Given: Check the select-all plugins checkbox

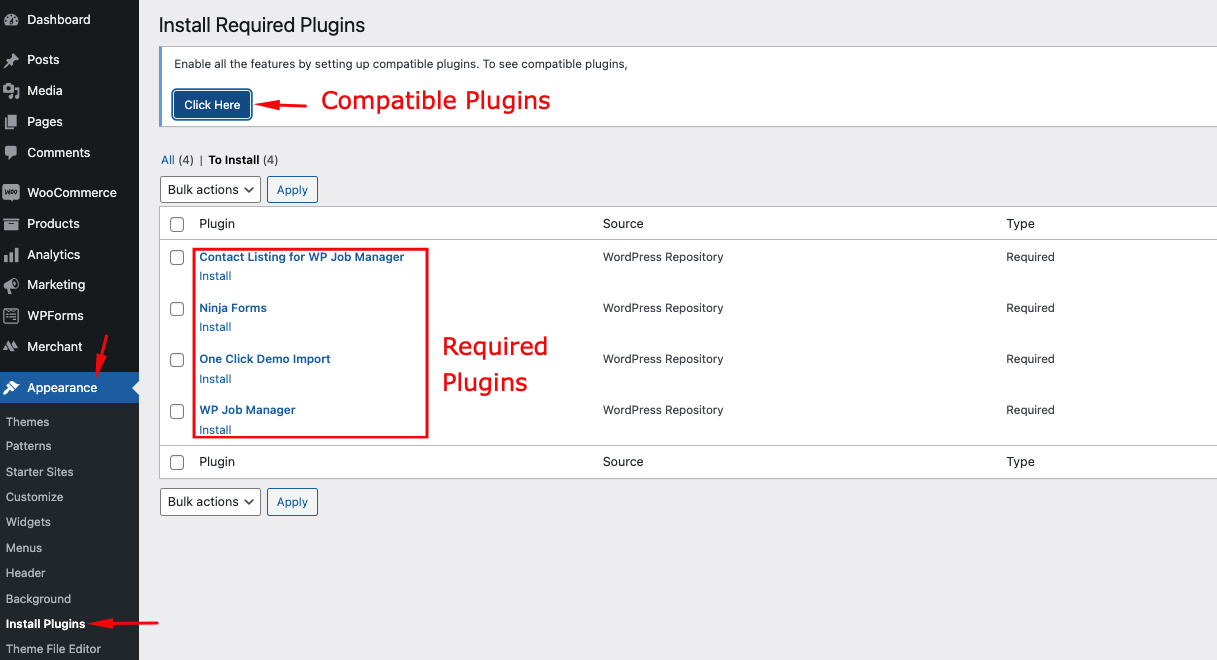Looking at the screenshot, I should [177, 224].
